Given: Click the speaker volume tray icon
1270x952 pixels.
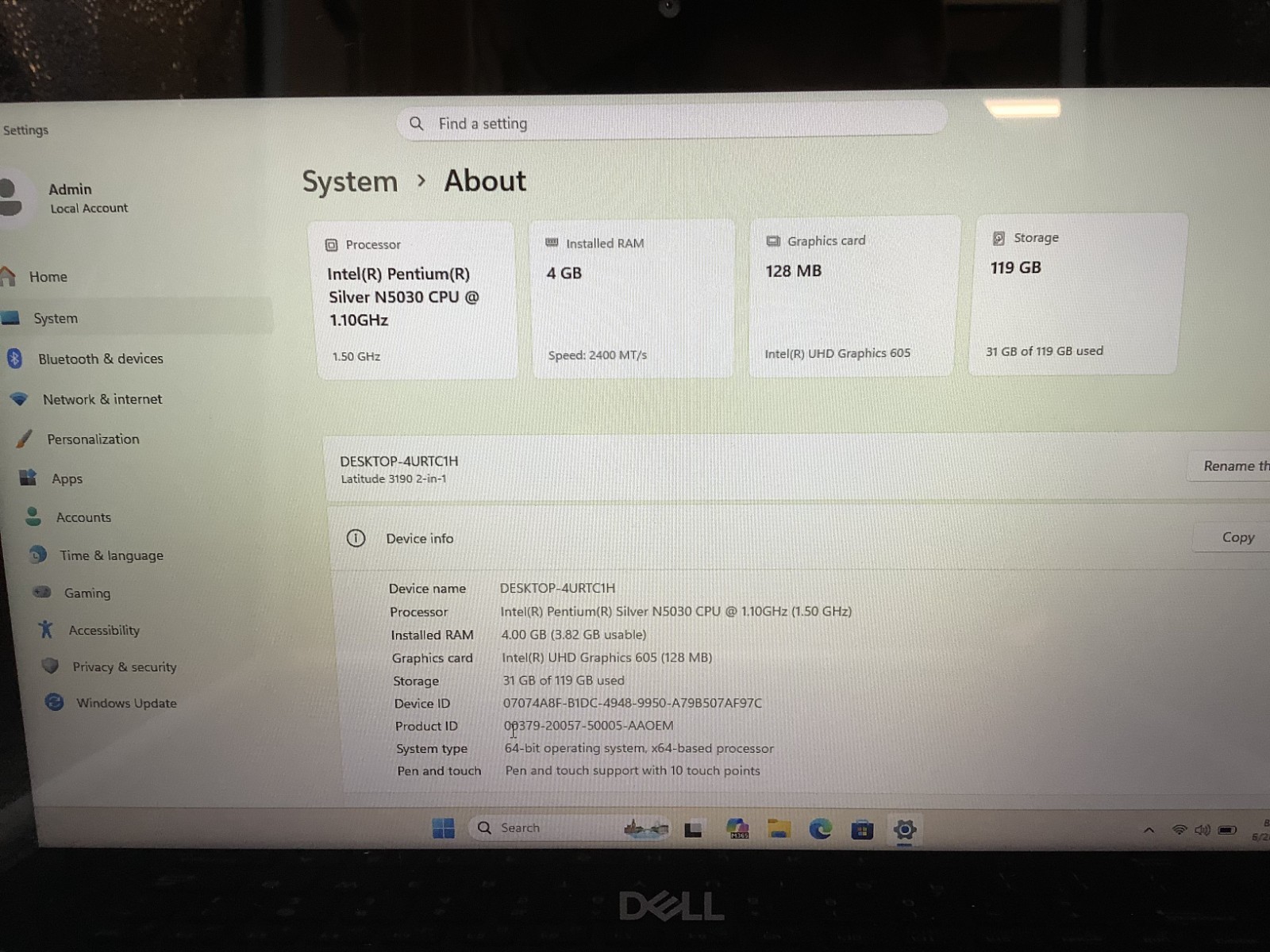Looking at the screenshot, I should click(x=1203, y=830).
